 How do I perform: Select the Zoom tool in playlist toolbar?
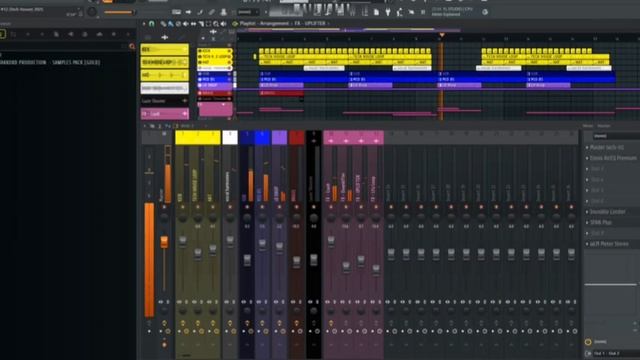pyautogui.click(x=216, y=24)
